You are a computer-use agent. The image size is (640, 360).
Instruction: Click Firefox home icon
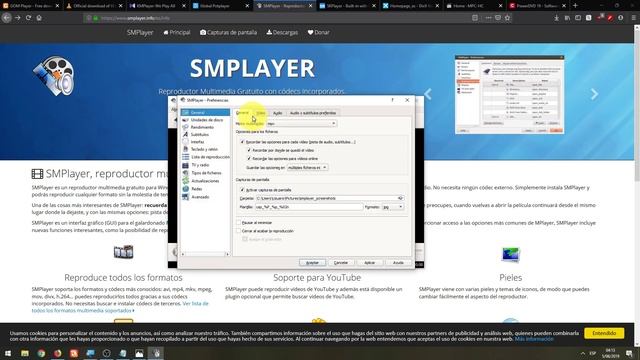pos(39,18)
